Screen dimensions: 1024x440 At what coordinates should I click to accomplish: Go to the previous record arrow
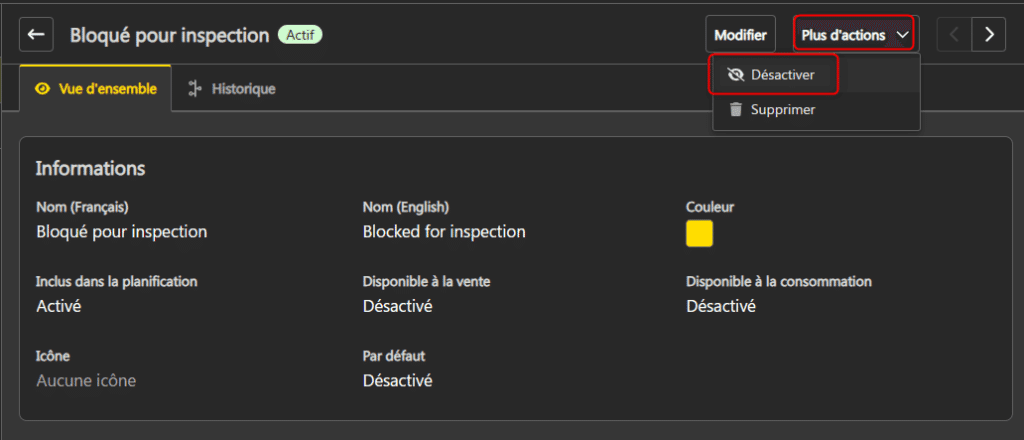click(x=954, y=35)
